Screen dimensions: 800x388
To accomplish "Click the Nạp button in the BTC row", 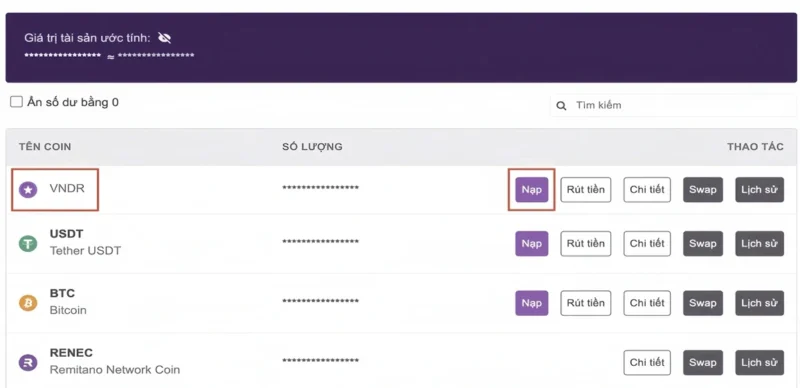I will (x=532, y=303).
